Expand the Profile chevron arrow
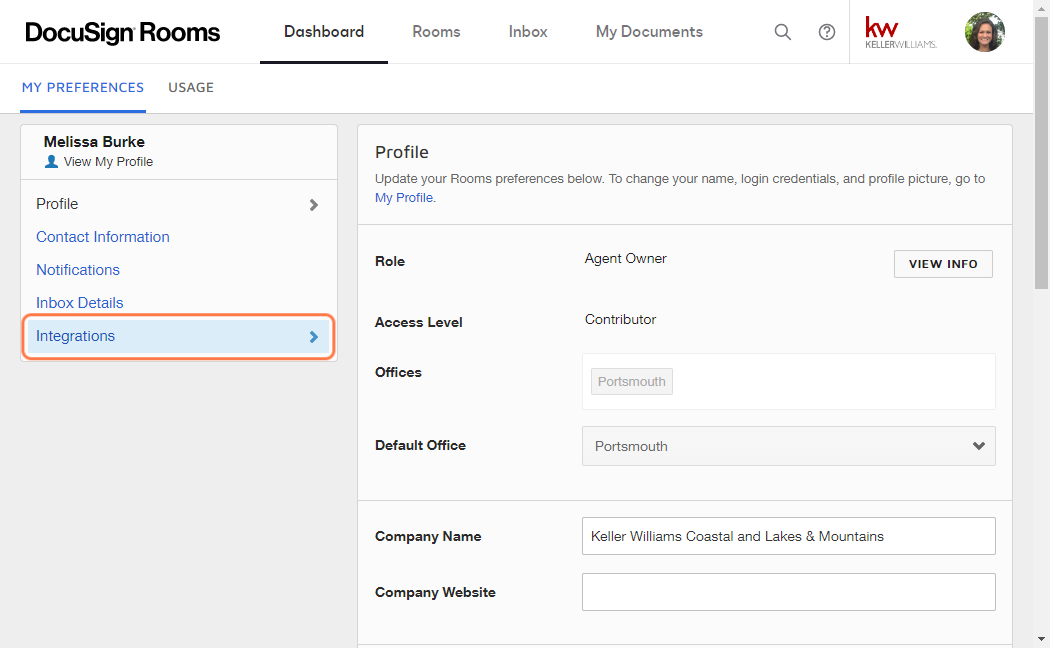This screenshot has width=1050, height=648. [x=313, y=205]
